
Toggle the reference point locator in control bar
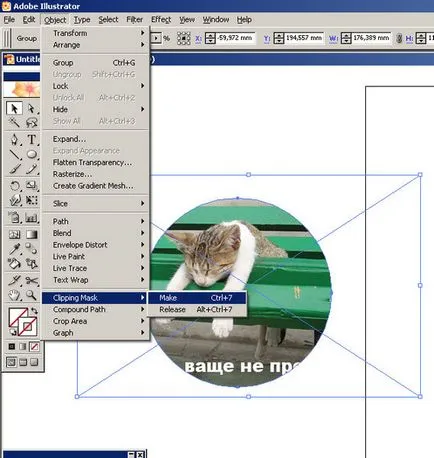(x=184, y=38)
